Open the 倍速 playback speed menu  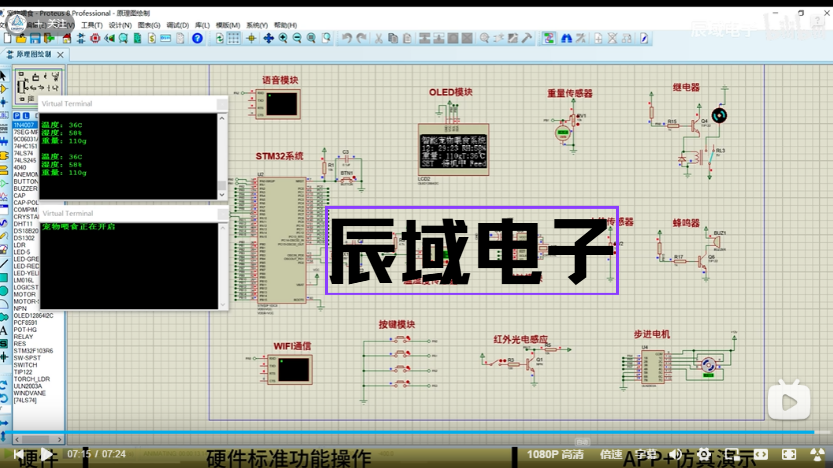(x=611, y=455)
